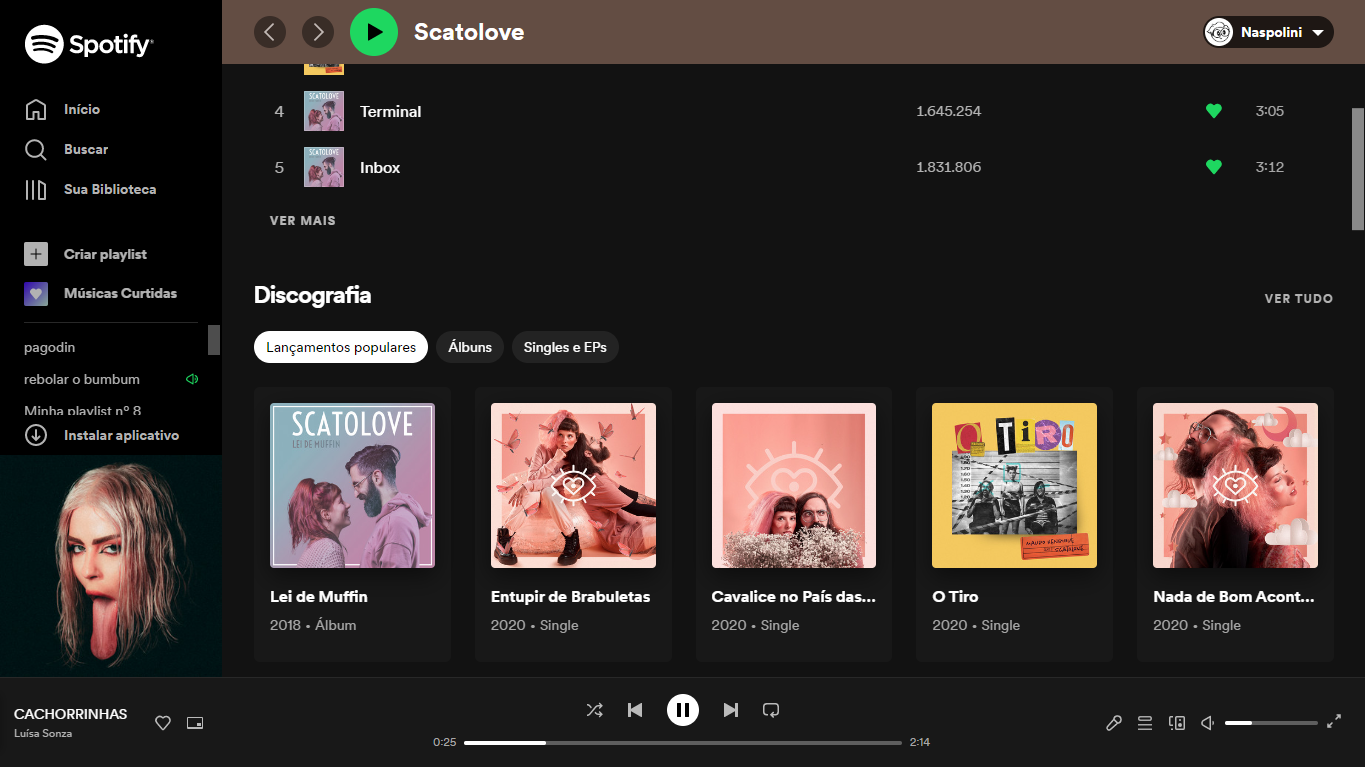Click VER TUDO in Discografia
1365x767 pixels.
pos(1298,298)
